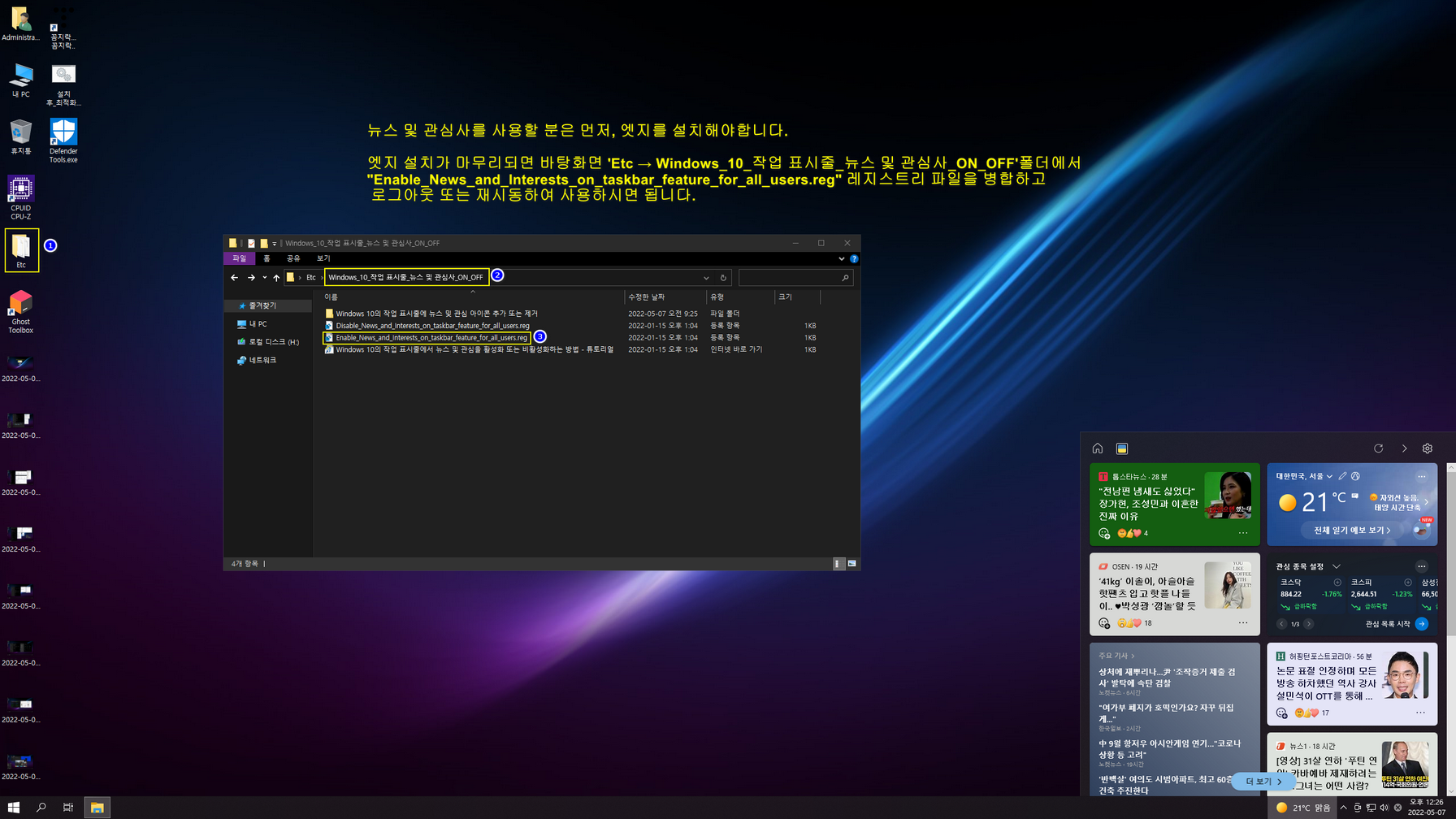Viewport: 1456px width, 819px height.
Task: Open quick access toolbar customize dropdown
Action: 275,243
